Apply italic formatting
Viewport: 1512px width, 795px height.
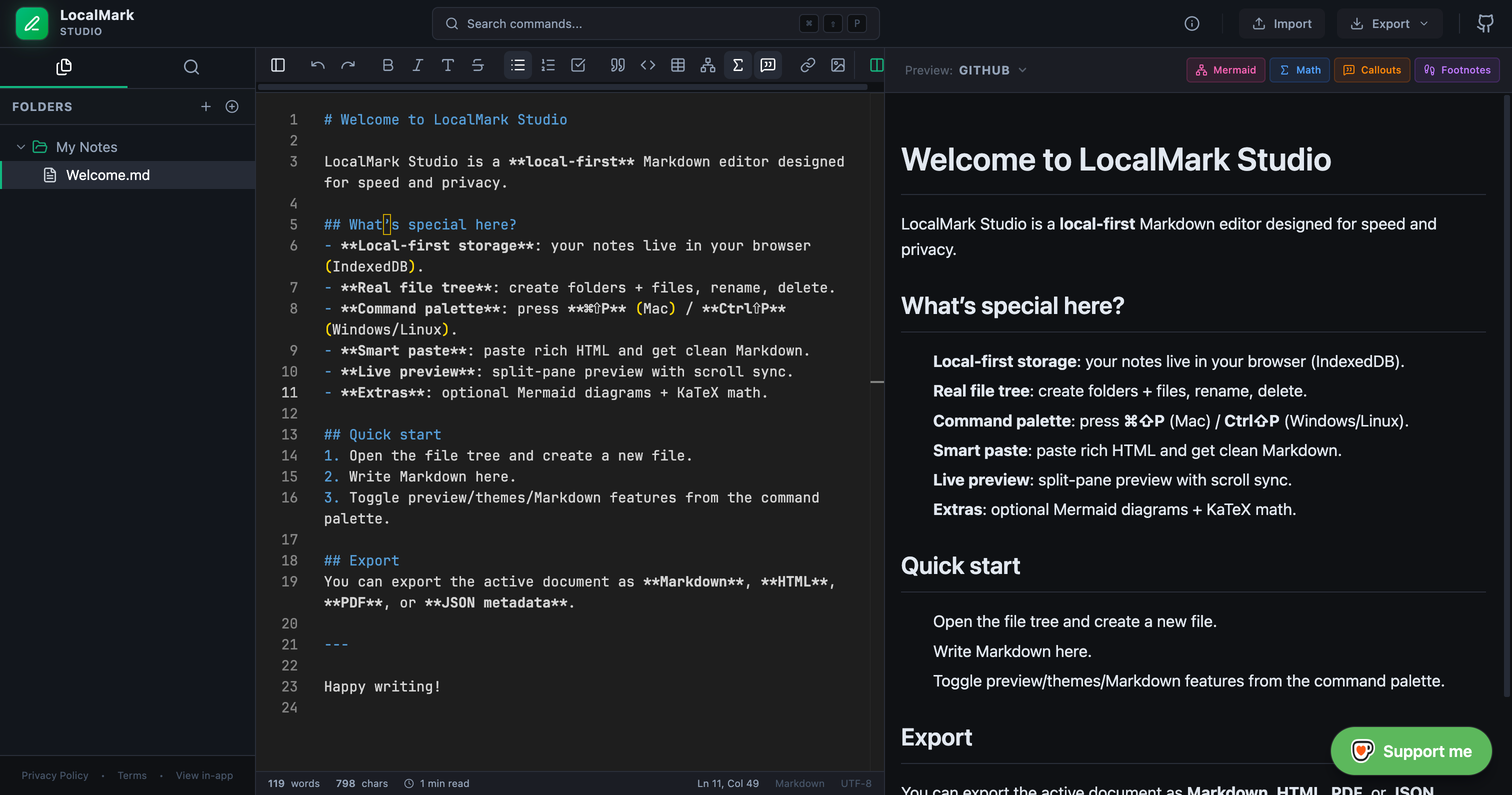point(417,65)
